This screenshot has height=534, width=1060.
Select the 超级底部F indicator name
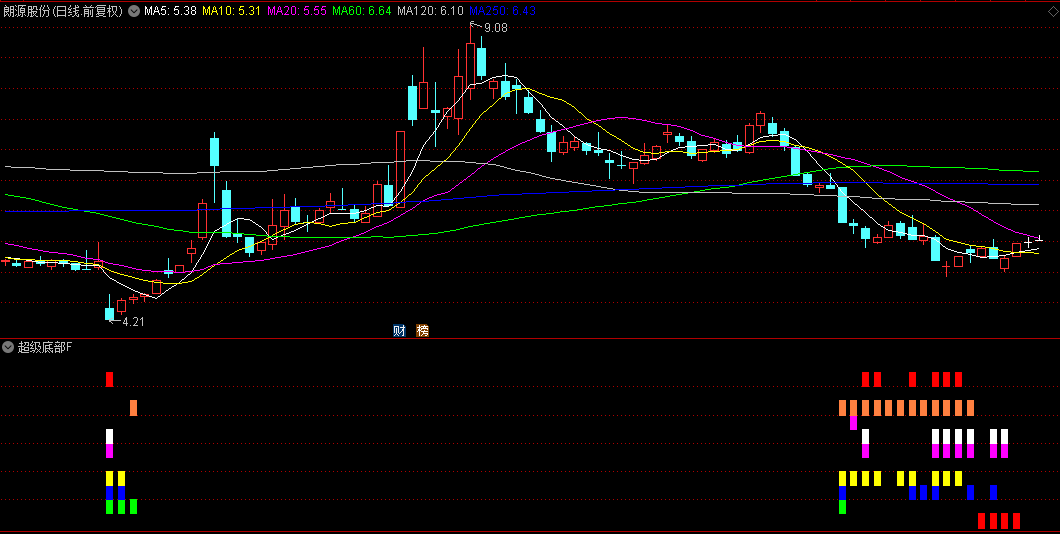click(x=45, y=347)
